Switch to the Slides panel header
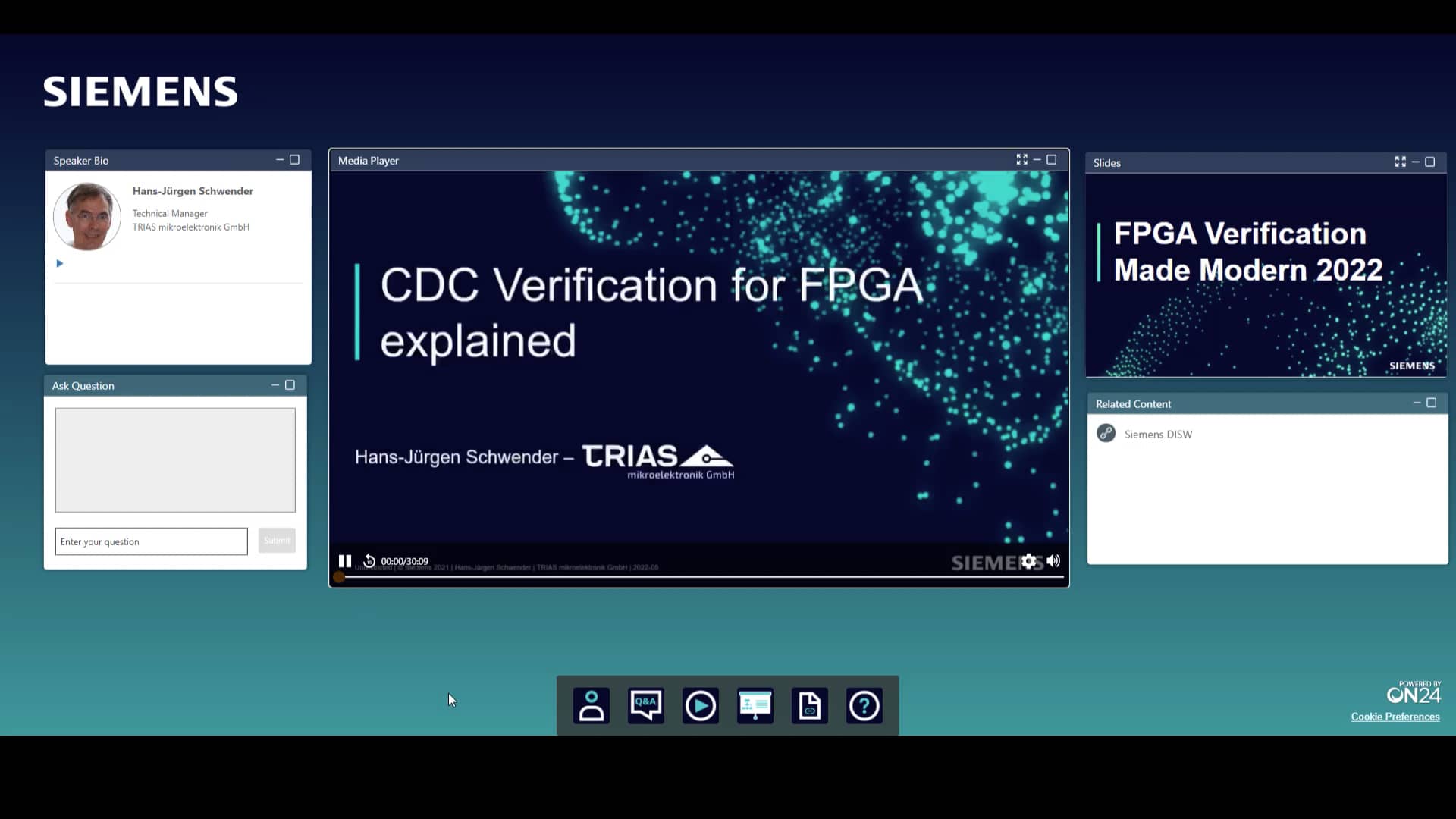 tap(1106, 162)
